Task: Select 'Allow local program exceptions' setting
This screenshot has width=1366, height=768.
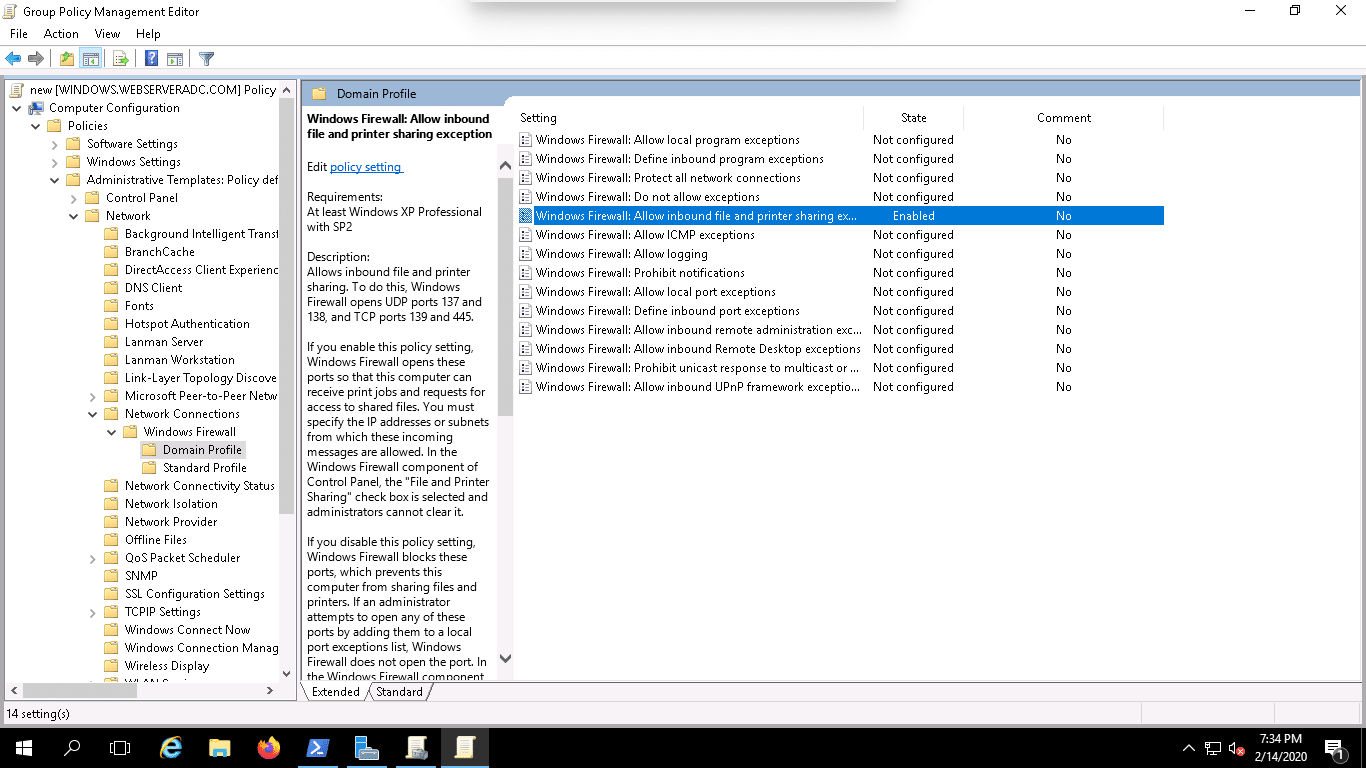Action: [x=667, y=140]
